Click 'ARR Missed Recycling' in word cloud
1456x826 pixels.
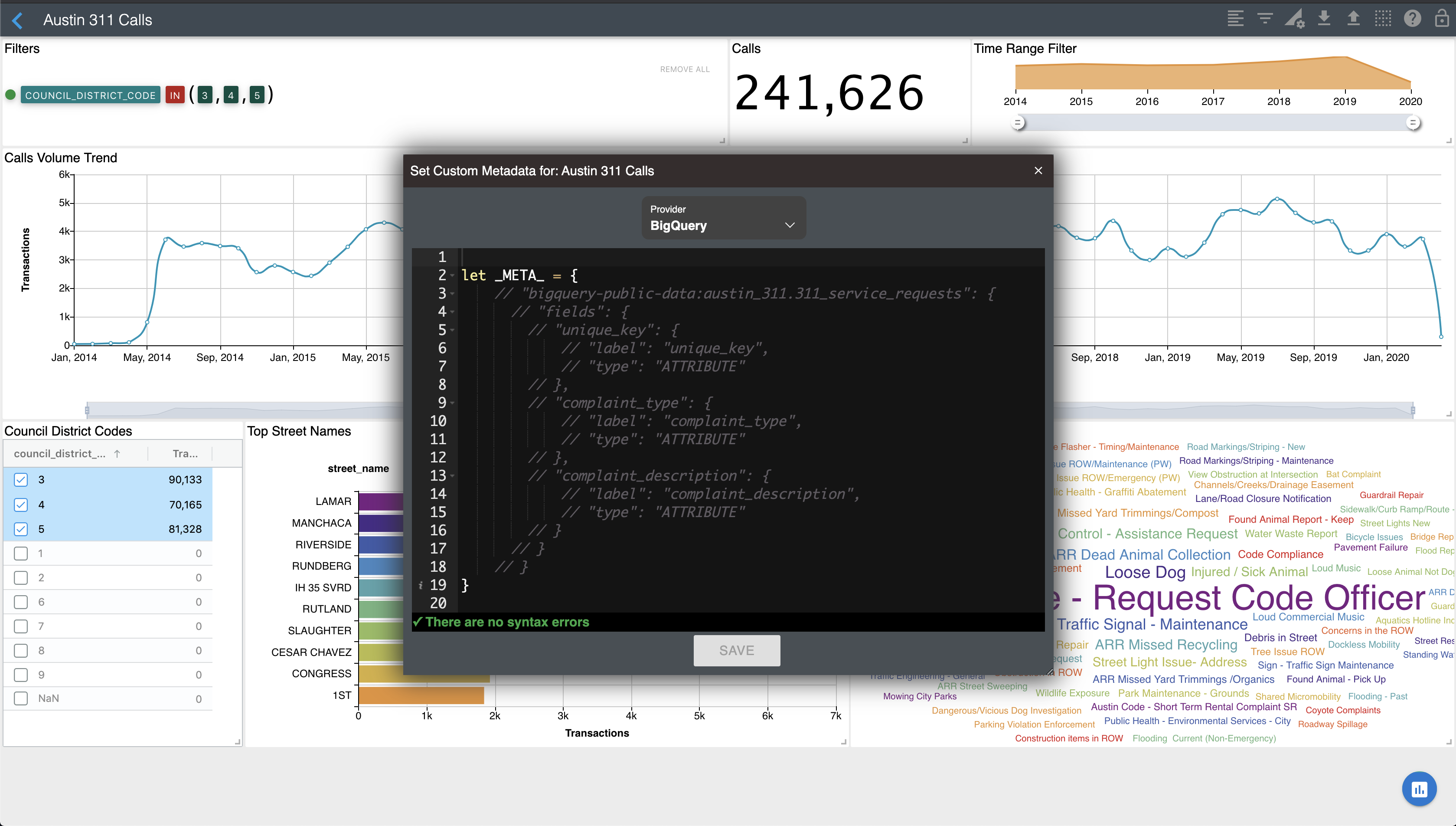click(x=1165, y=645)
